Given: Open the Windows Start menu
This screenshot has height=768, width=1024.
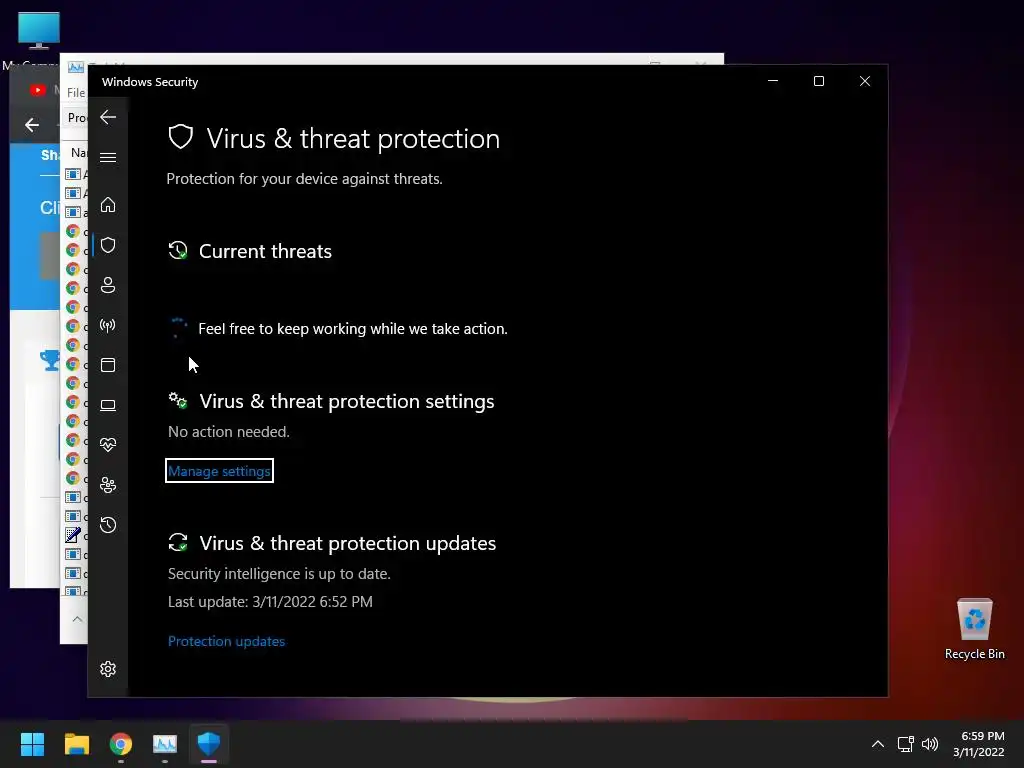Looking at the screenshot, I should tap(32, 744).
